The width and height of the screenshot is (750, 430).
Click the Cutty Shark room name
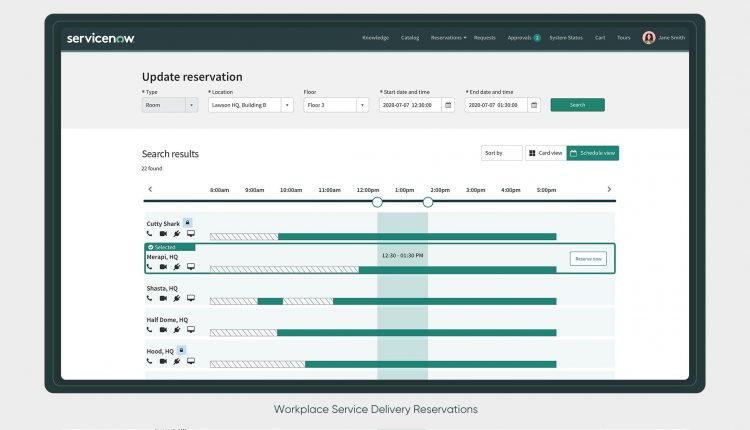[x=163, y=224]
